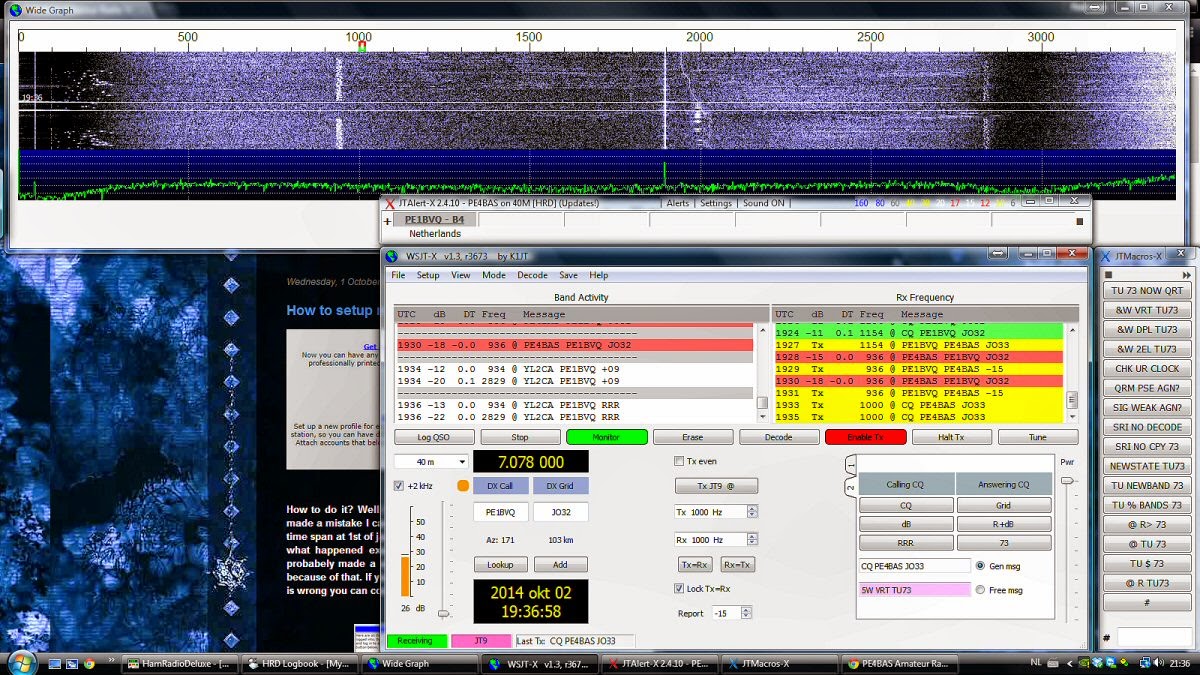Open the Save menu in WSJT-X
1200x675 pixels.
pyautogui.click(x=568, y=275)
